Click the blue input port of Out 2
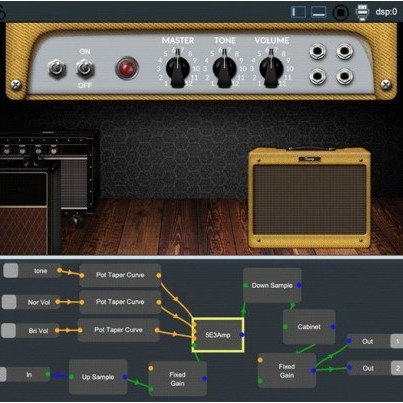Viewport: 403px width, 403px height. pyautogui.click(x=350, y=368)
